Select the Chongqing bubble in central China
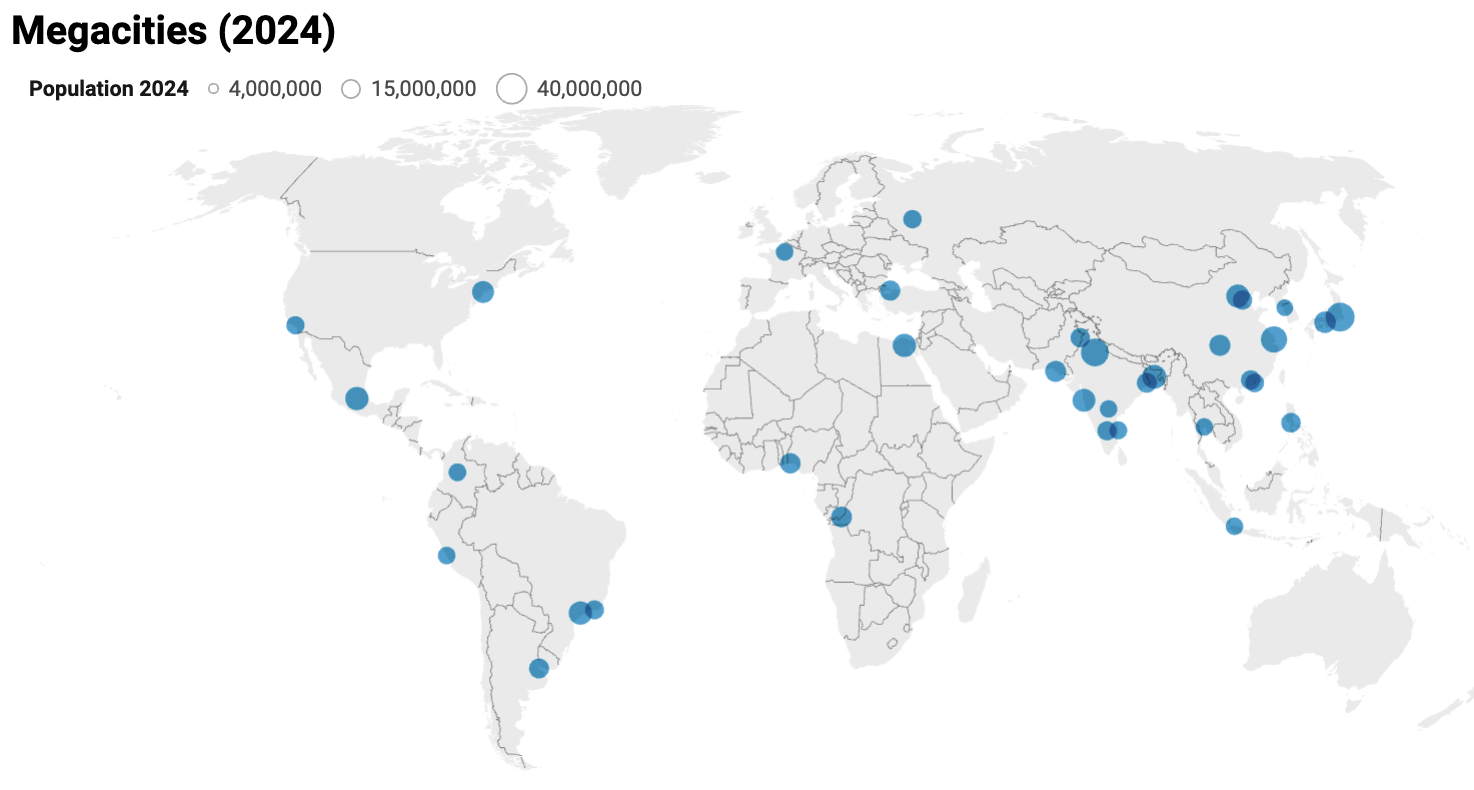Image resolution: width=1474 pixels, height=790 pixels. click(1219, 345)
